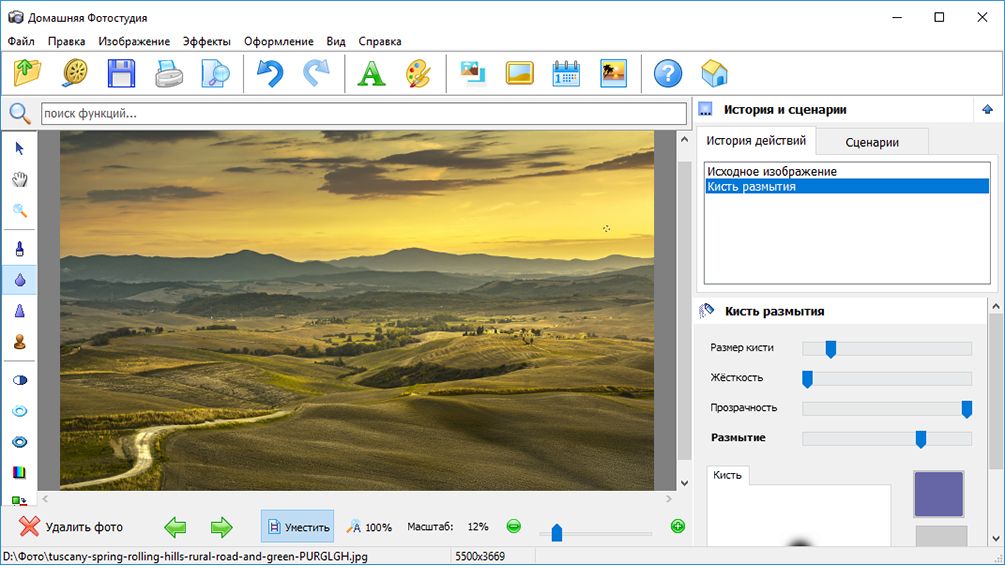Viewport: 1005px width, 568px height.
Task: Click the open photo folder icon
Action: (x=28, y=73)
